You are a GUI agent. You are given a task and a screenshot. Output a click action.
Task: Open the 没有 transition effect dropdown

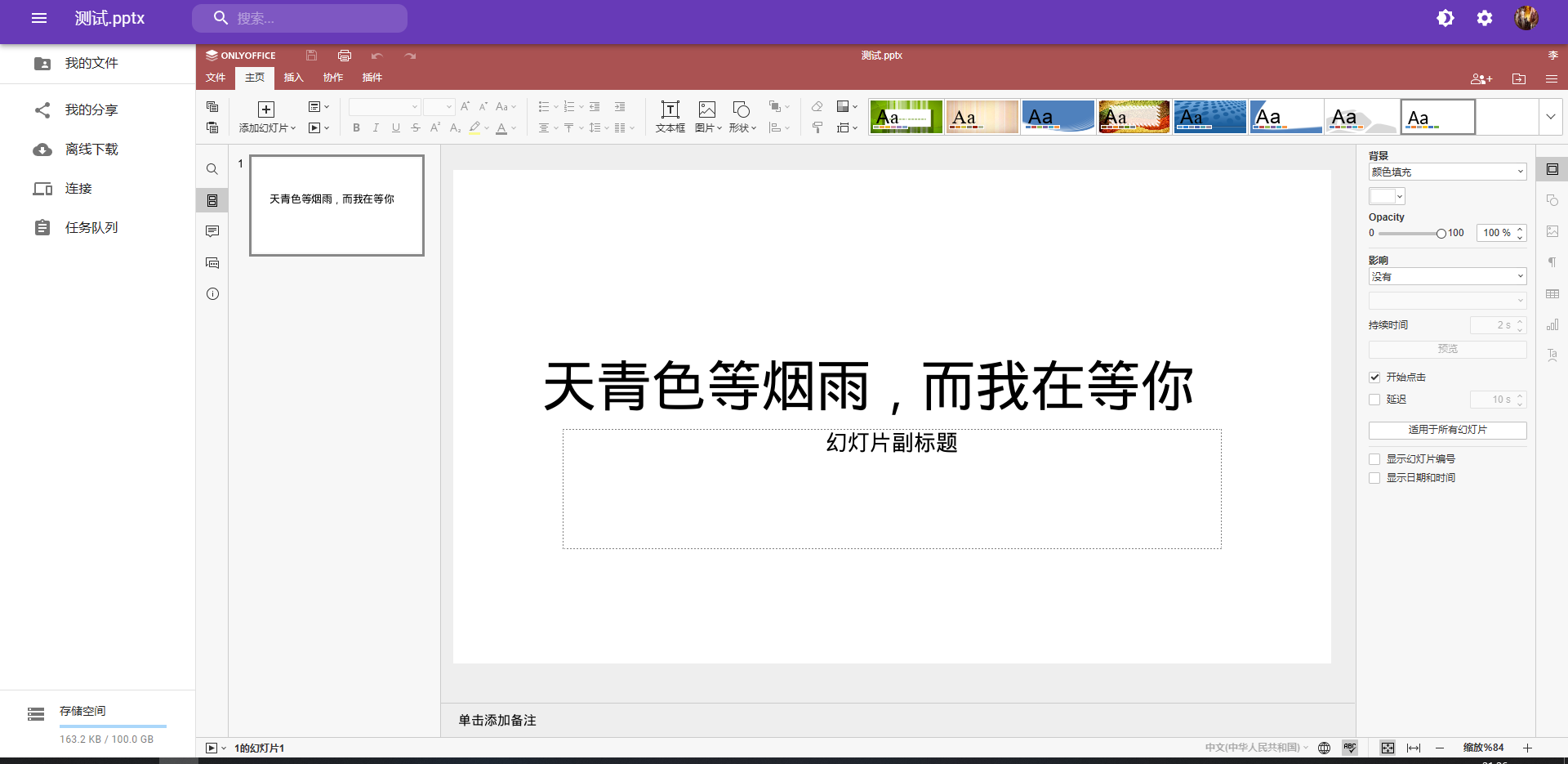[1446, 276]
